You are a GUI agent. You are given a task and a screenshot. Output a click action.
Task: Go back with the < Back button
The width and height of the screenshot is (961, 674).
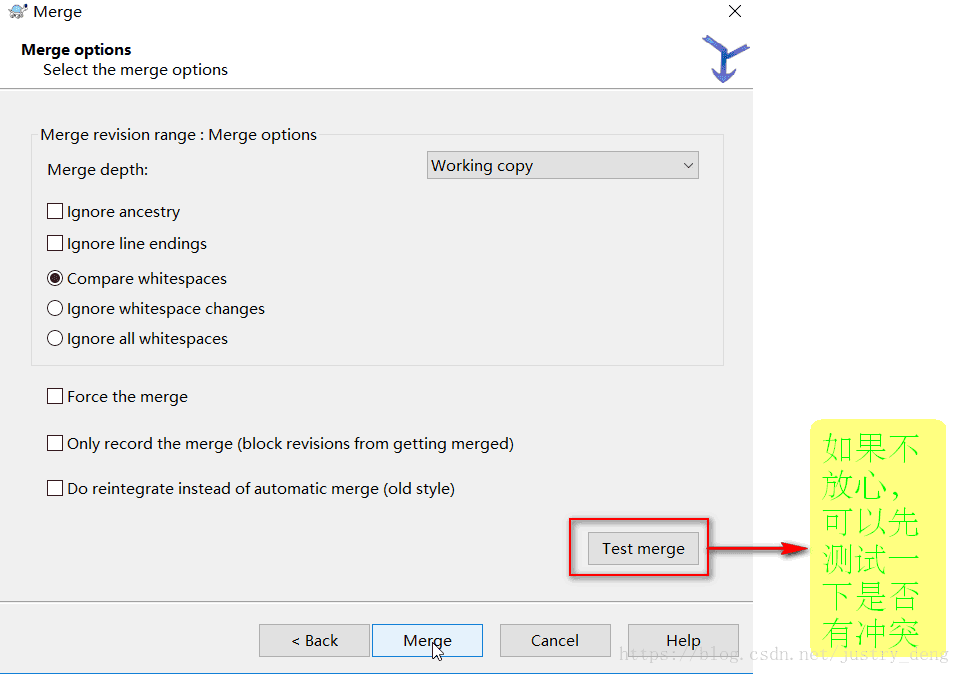[314, 640]
